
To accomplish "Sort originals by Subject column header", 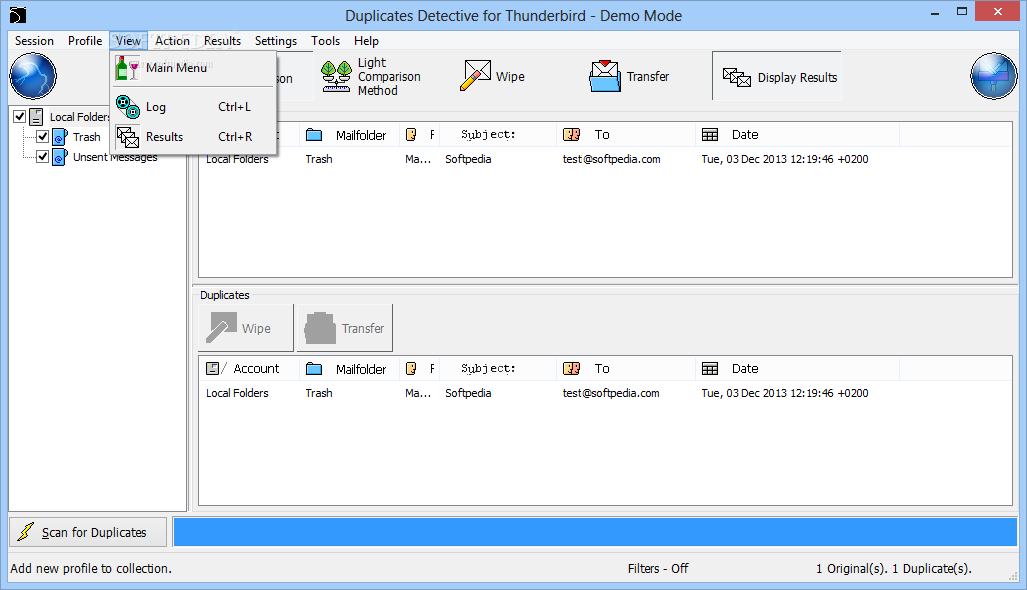I will (x=497, y=134).
